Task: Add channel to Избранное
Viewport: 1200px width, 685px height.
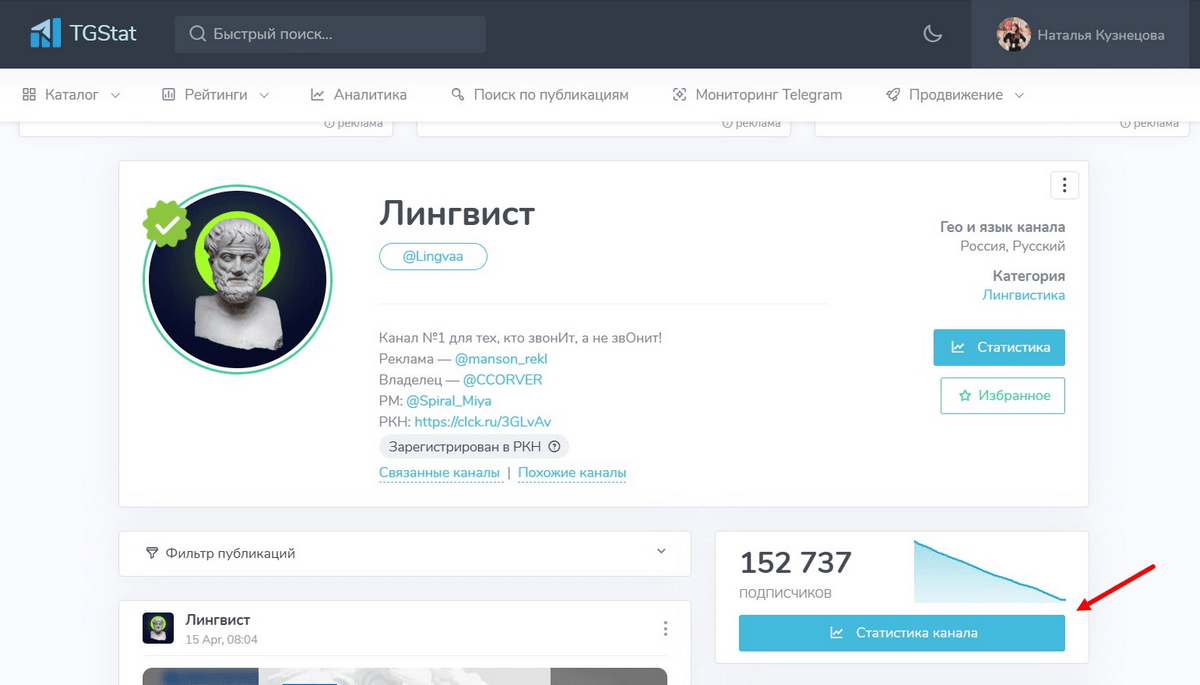Action: (x=1003, y=395)
